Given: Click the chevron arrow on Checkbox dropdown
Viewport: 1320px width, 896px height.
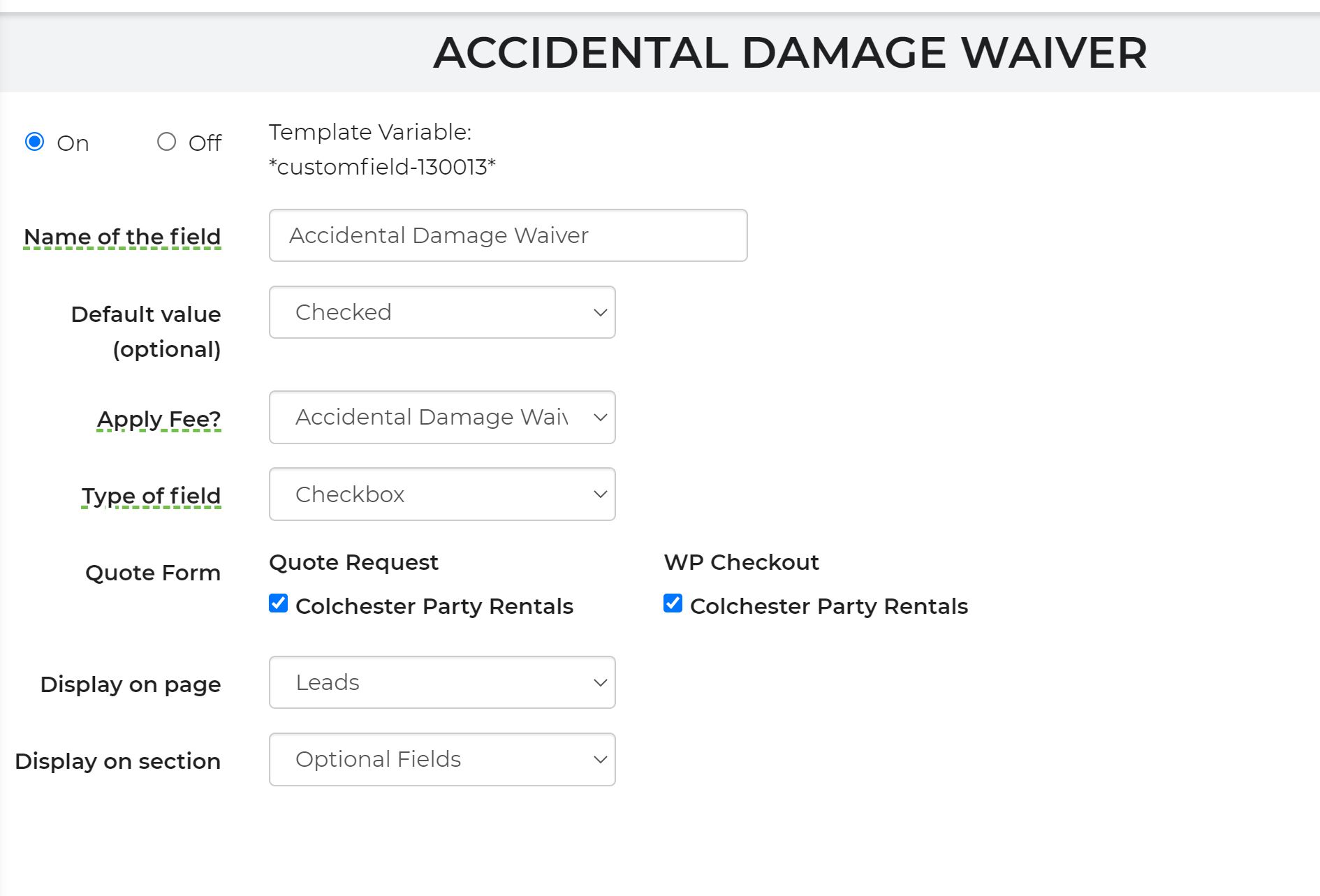Looking at the screenshot, I should [600, 494].
